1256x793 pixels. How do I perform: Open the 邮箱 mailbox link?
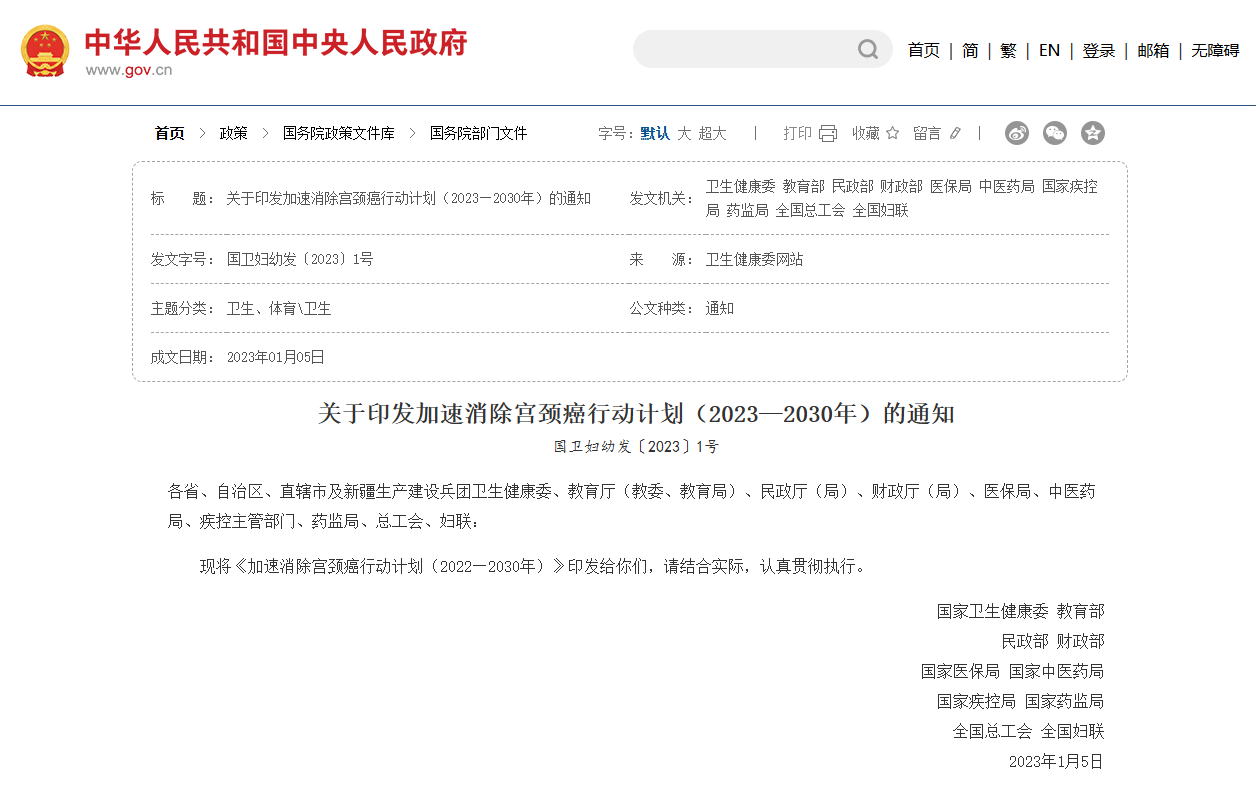[1152, 50]
